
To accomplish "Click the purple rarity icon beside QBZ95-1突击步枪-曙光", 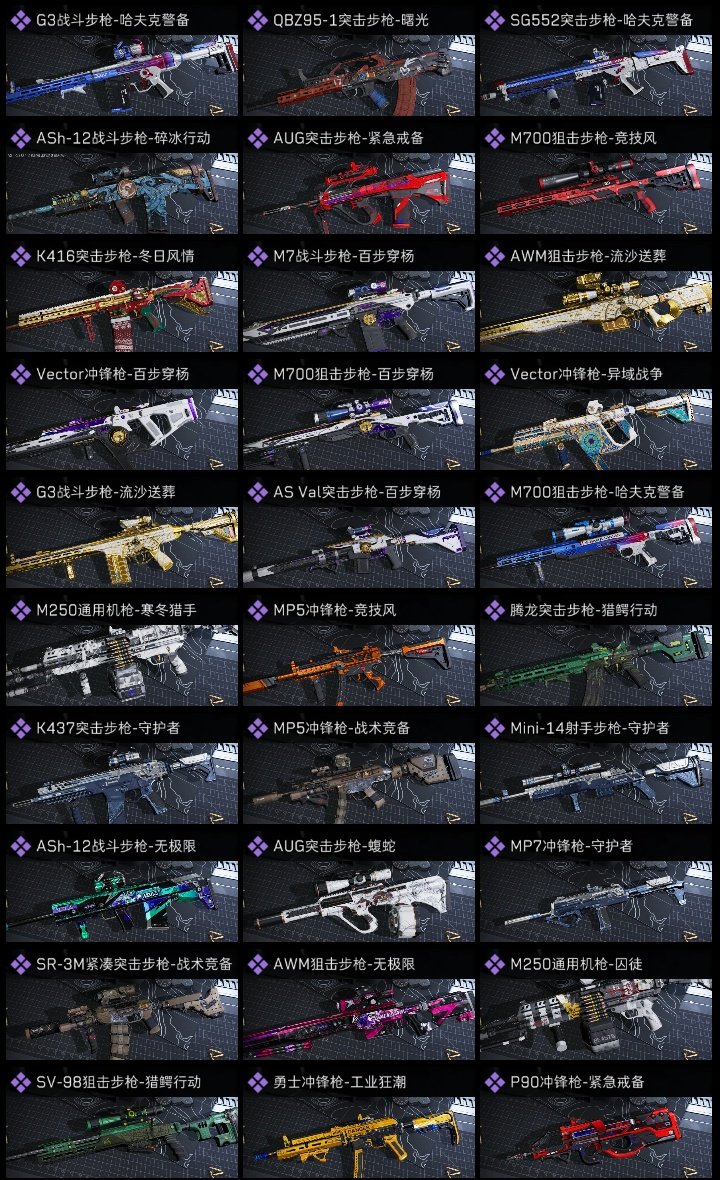I will (258, 20).
